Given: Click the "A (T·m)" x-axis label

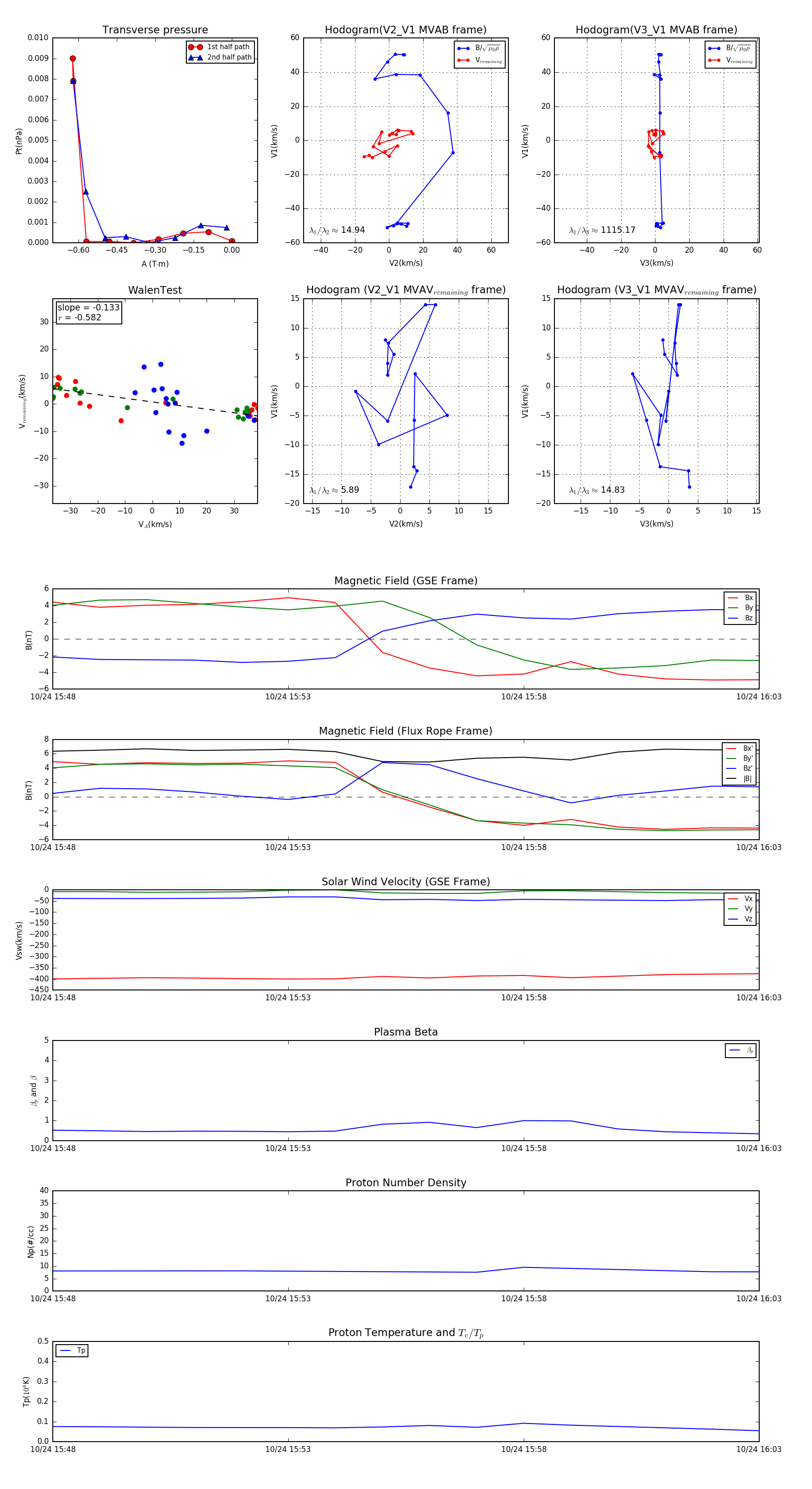Looking at the screenshot, I should [155, 264].
